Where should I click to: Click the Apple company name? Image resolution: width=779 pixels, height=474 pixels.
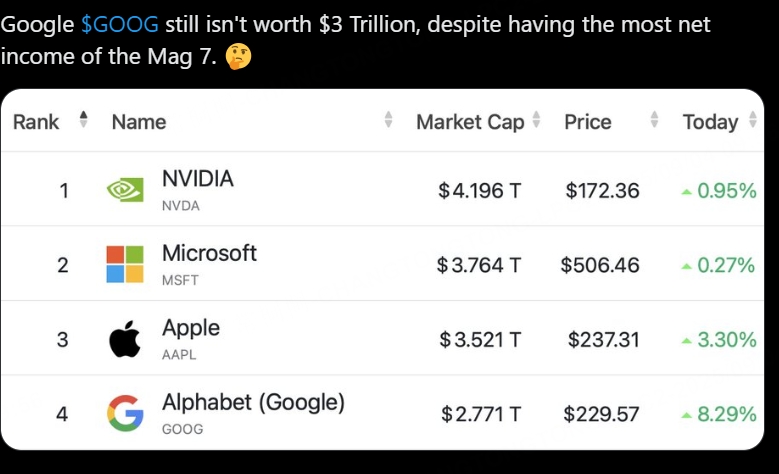pyautogui.click(x=191, y=328)
